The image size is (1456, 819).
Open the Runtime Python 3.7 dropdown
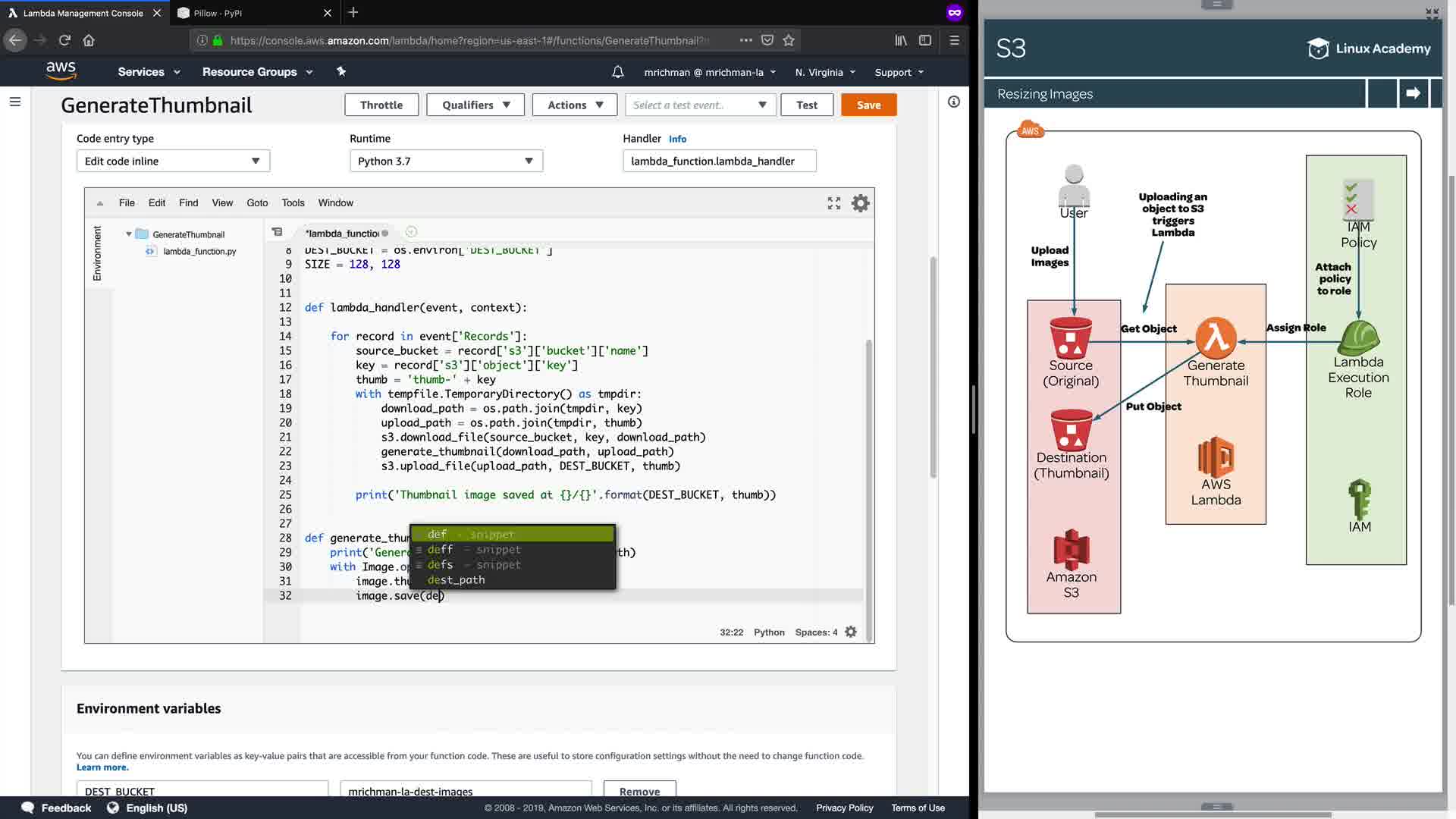pyautogui.click(x=446, y=161)
